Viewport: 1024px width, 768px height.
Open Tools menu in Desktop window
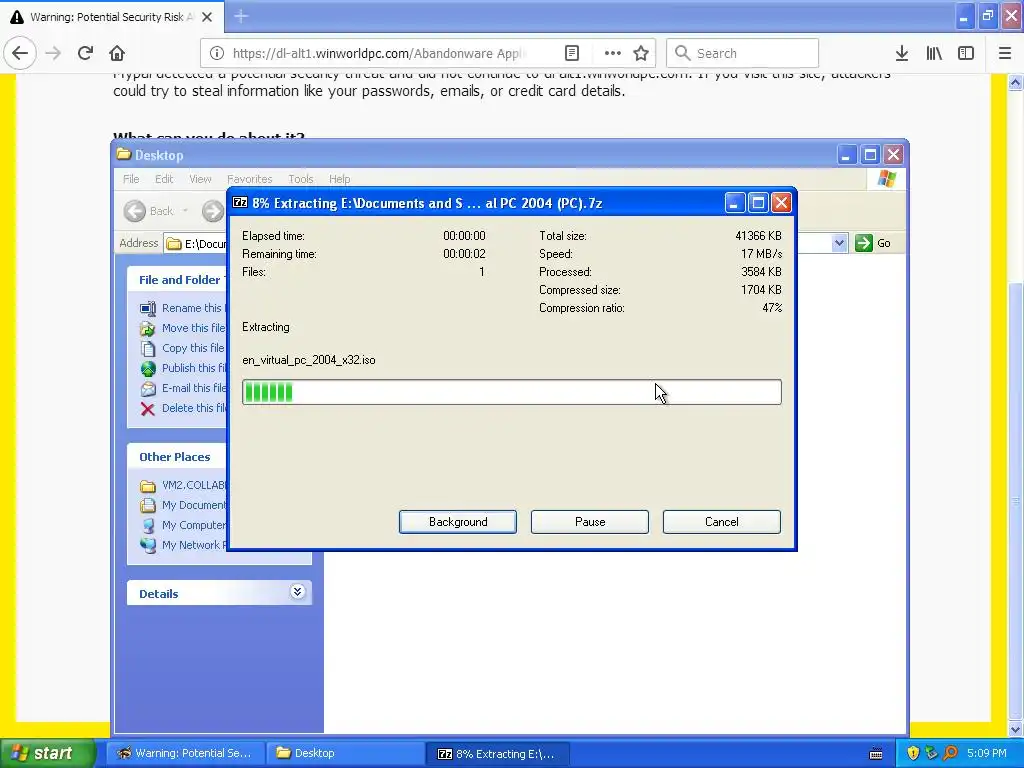(300, 179)
